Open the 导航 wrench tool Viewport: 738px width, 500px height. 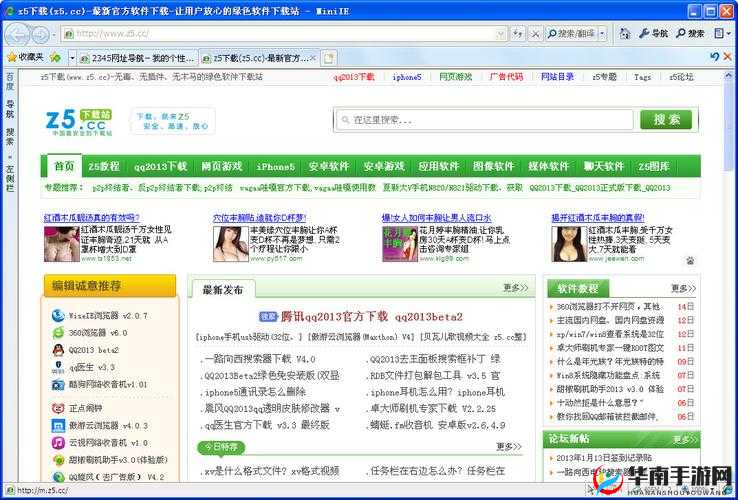tap(653, 33)
